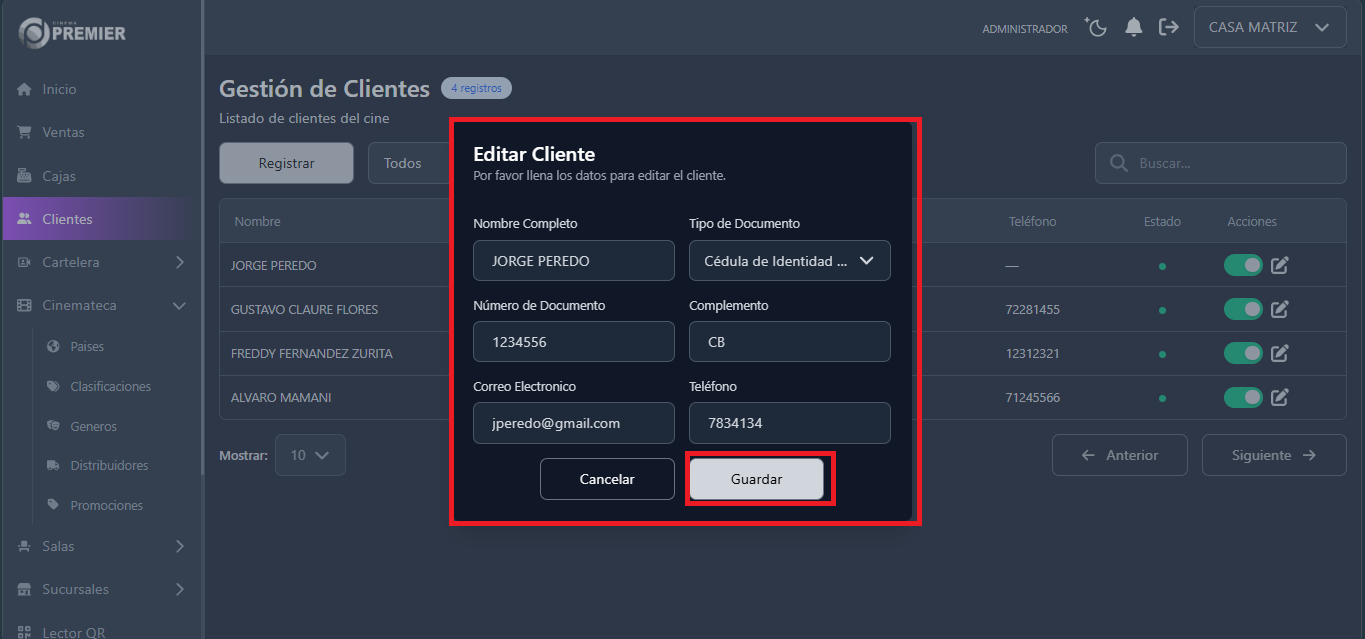Toggle the switch on FREDDY FERNANDEZ ZURITA's row
This screenshot has height=639, width=1365.
click(1243, 353)
